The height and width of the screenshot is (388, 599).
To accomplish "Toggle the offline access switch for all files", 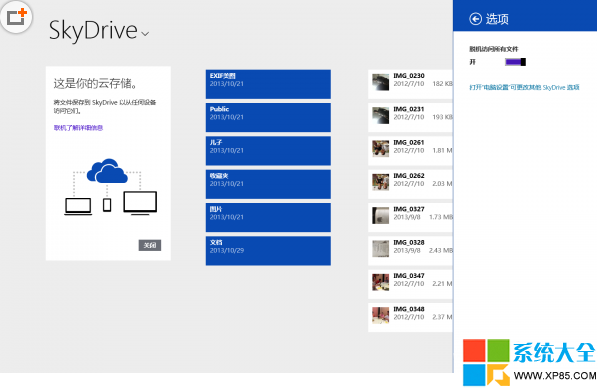I will 515,62.
